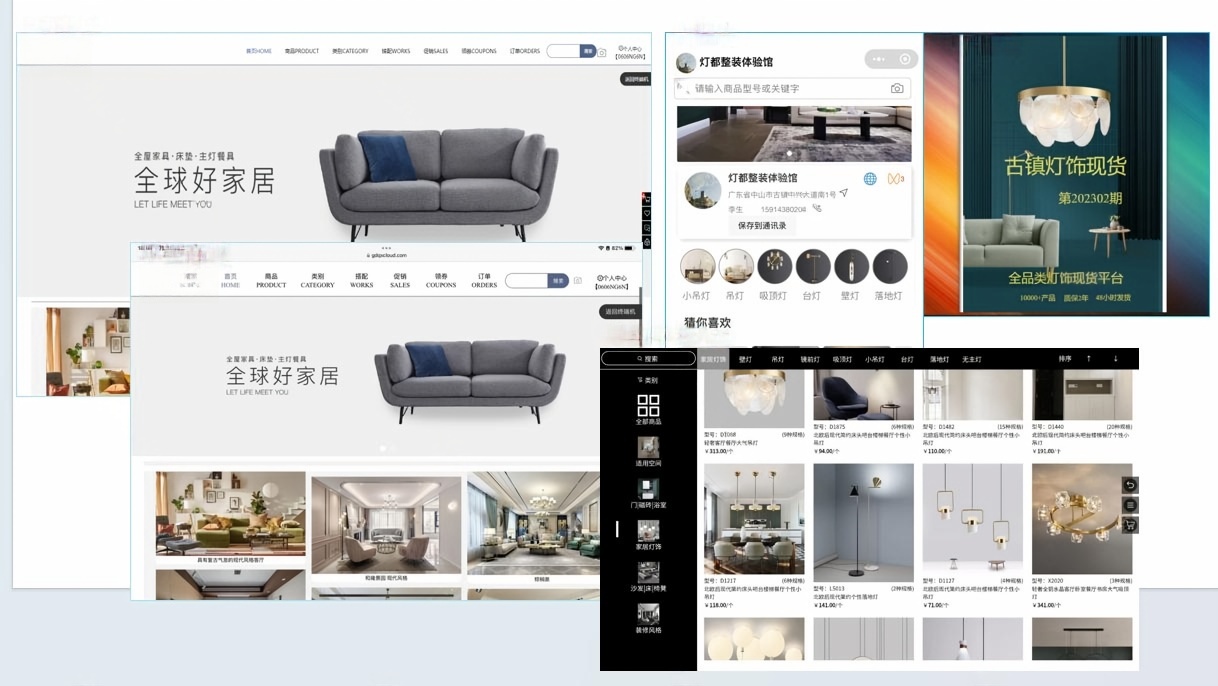Click camera icon in mobile search bar

[x=897, y=89]
